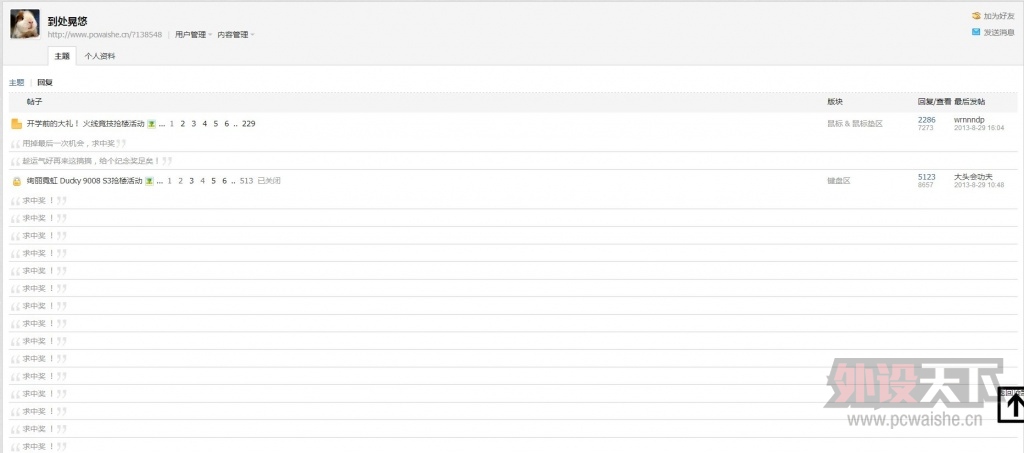This screenshot has height=453, width=1024.
Task: Open the 绚丽霓虹 Ducky 9008 S3 thread
Action: tap(84, 181)
